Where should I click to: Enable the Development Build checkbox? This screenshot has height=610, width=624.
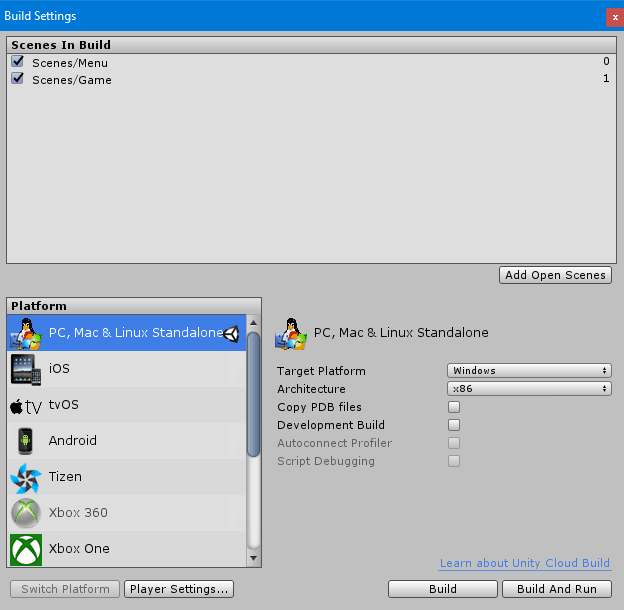(x=454, y=425)
